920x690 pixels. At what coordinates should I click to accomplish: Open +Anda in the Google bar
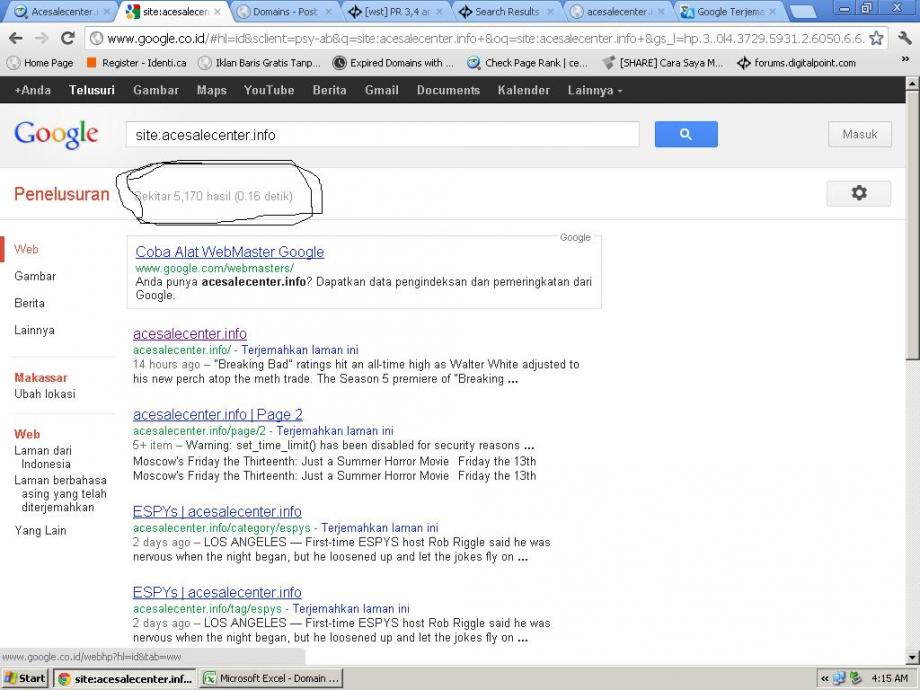pyautogui.click(x=32, y=90)
